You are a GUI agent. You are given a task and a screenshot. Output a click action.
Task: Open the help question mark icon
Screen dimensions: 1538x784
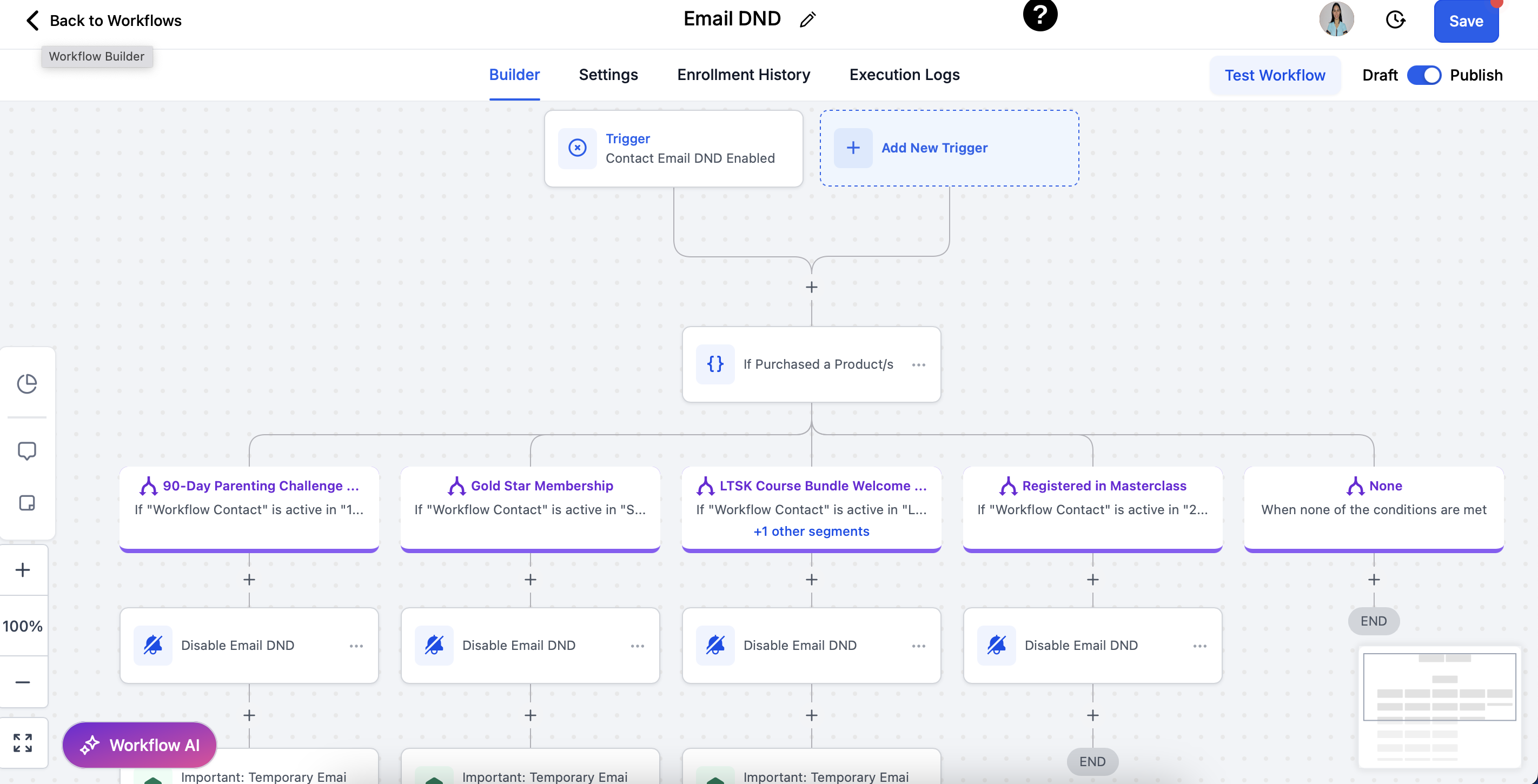click(1039, 15)
